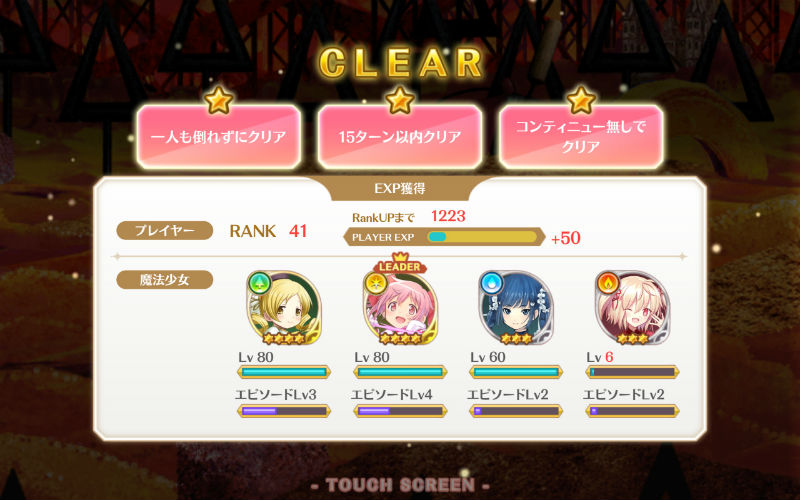Image resolution: width=800 pixels, height=500 pixels.
Task: Select the pink-haired leader portrait
Action: click(401, 308)
